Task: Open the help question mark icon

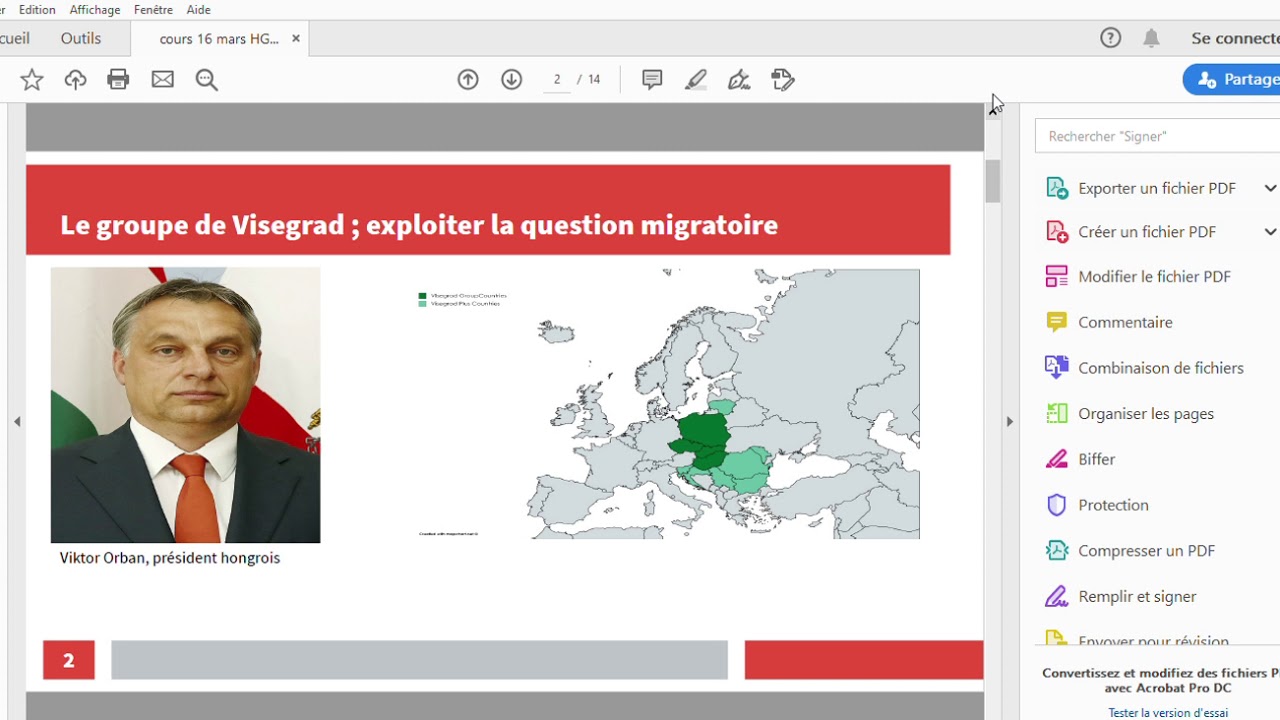Action: pos(1110,38)
